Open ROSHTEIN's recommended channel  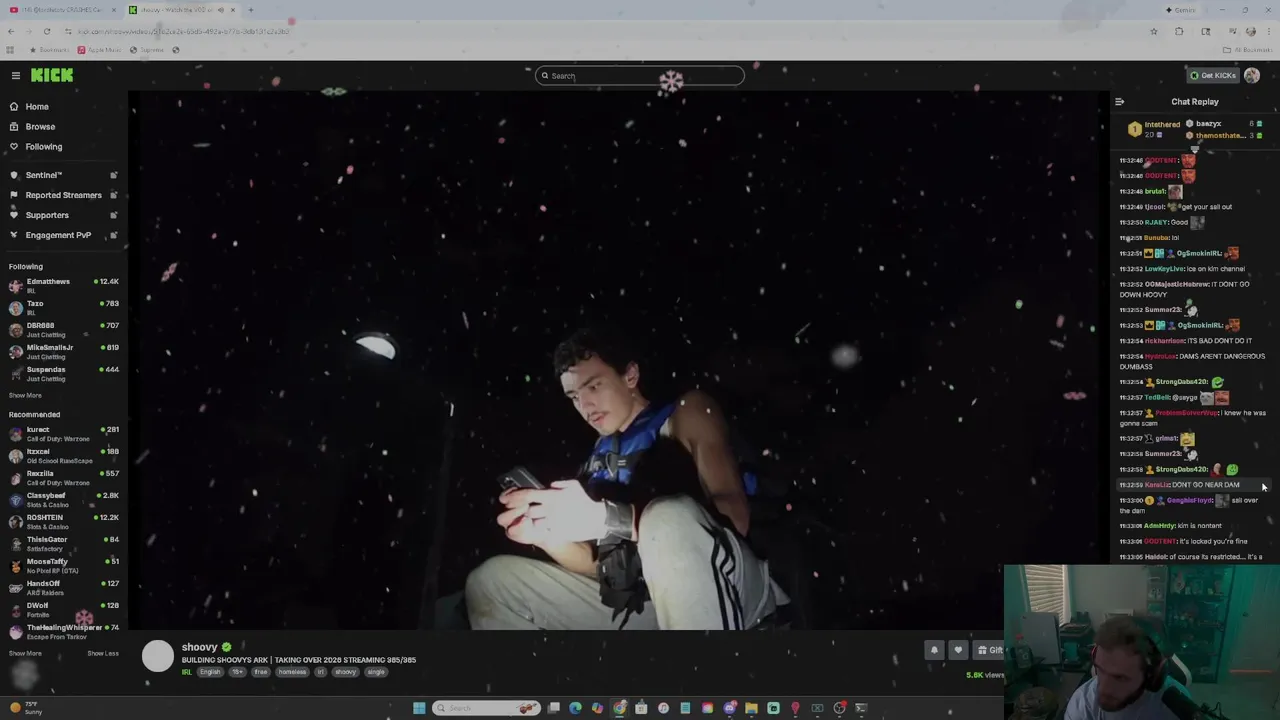click(x=64, y=521)
